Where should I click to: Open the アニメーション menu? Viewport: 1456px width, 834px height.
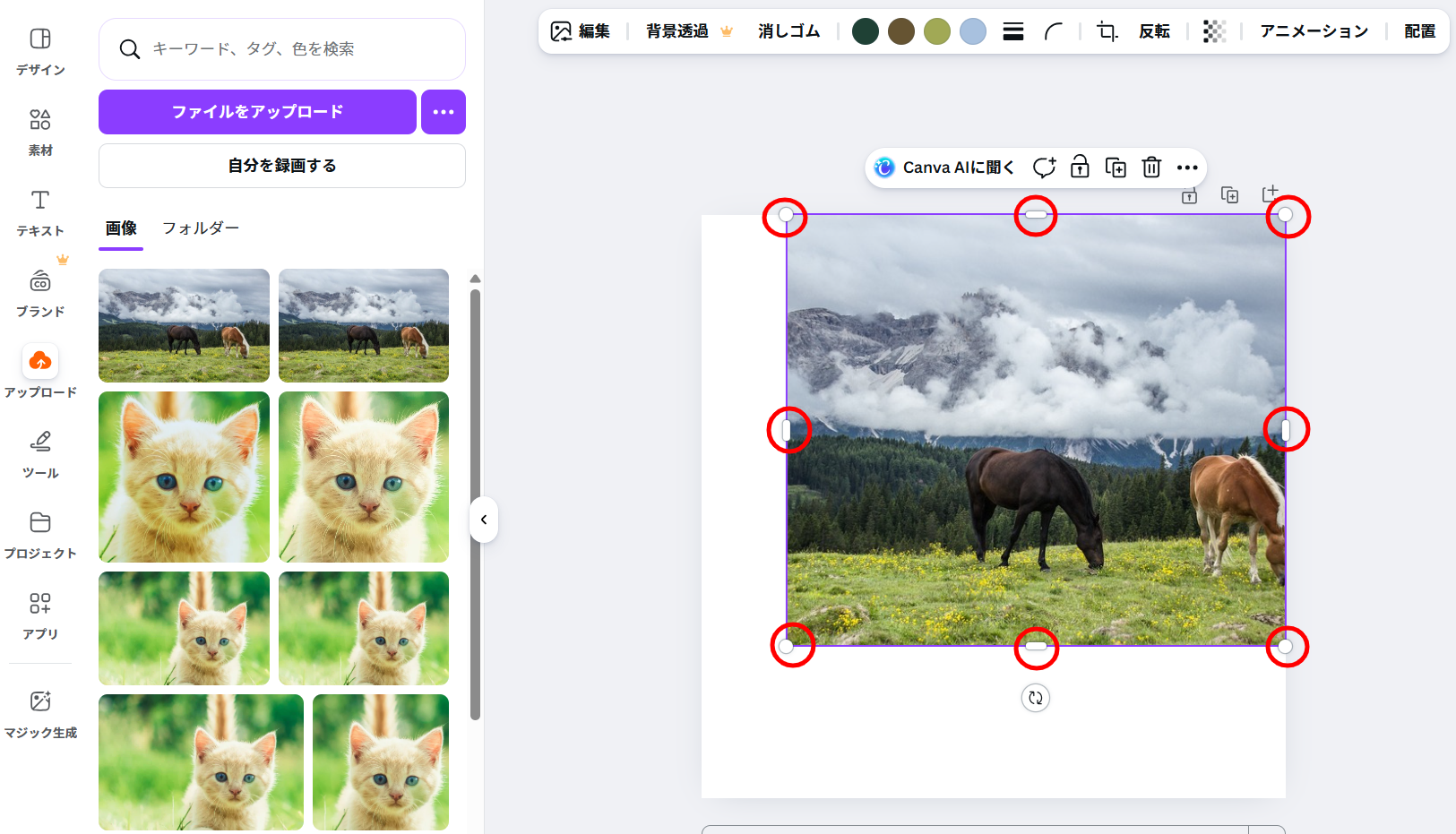point(1314,31)
